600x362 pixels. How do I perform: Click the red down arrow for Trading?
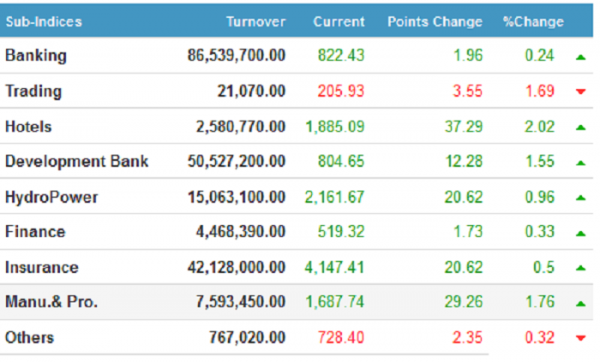point(580,91)
